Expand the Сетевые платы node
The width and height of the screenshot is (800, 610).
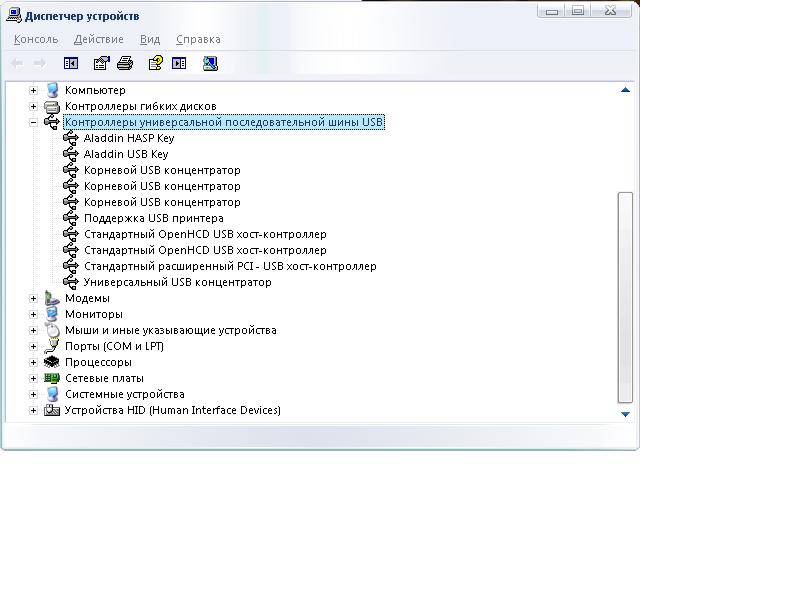(x=33, y=378)
